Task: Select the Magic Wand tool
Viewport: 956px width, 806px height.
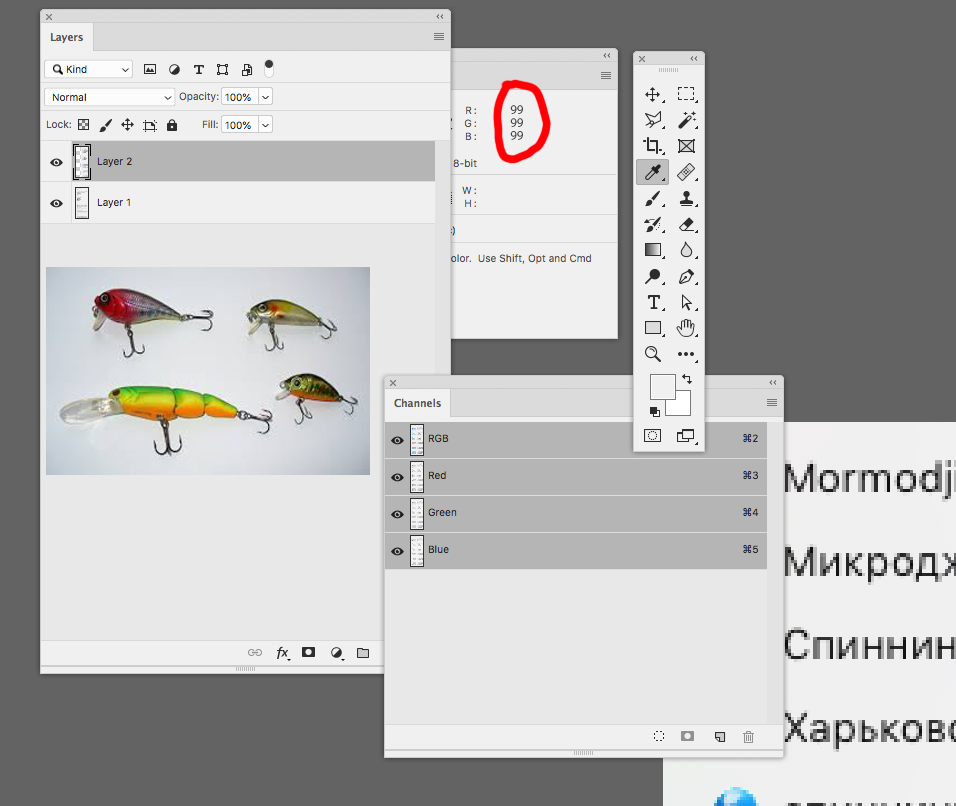Action: click(687, 120)
